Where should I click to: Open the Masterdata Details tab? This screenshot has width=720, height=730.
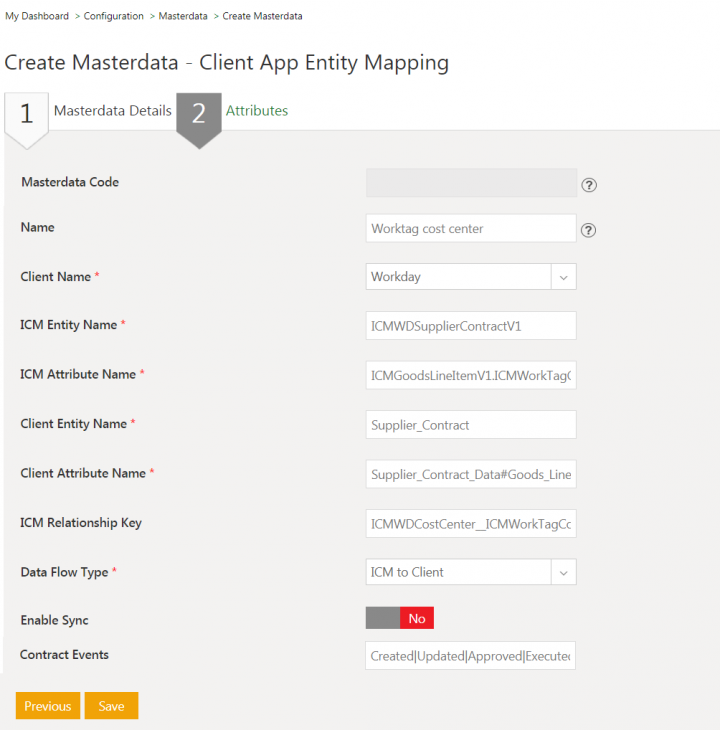pos(112,111)
